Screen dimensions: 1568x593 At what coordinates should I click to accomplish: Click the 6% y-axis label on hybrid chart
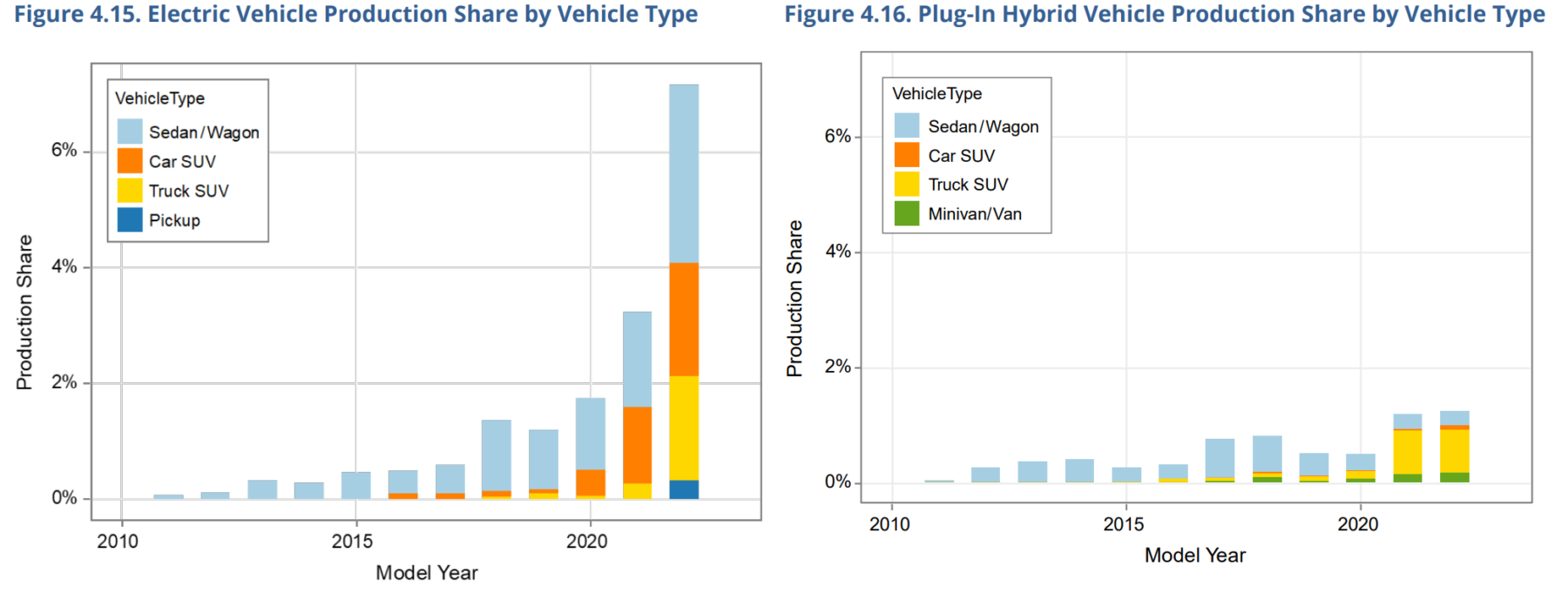[x=836, y=137]
